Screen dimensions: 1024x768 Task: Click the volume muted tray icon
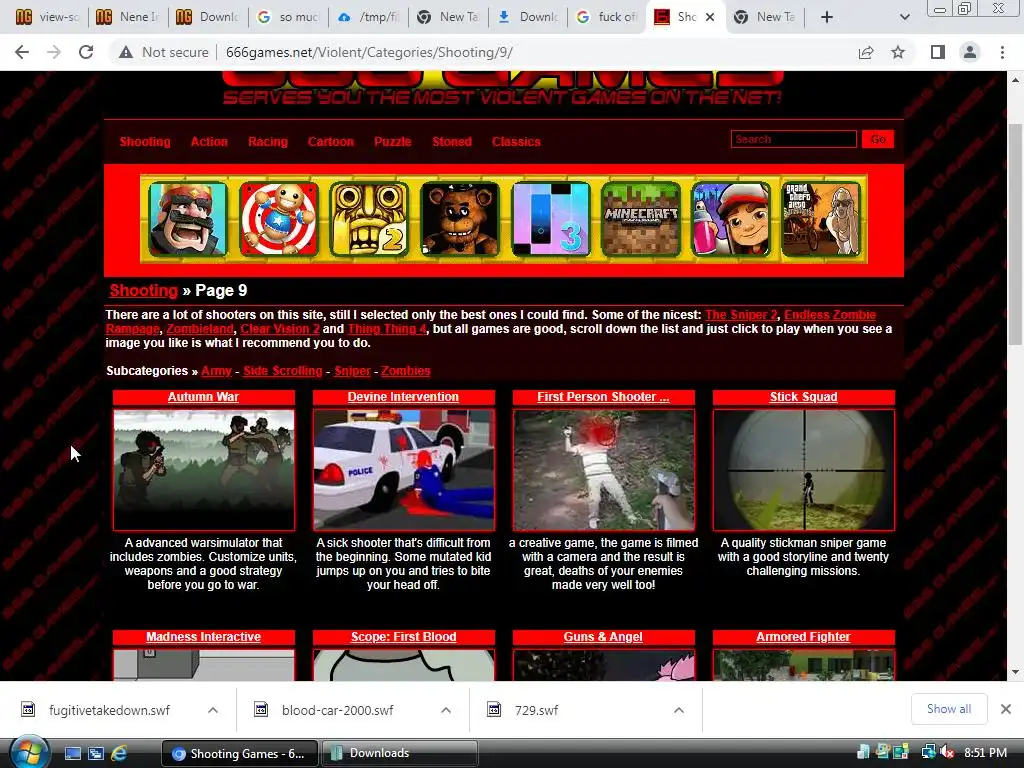click(x=947, y=753)
